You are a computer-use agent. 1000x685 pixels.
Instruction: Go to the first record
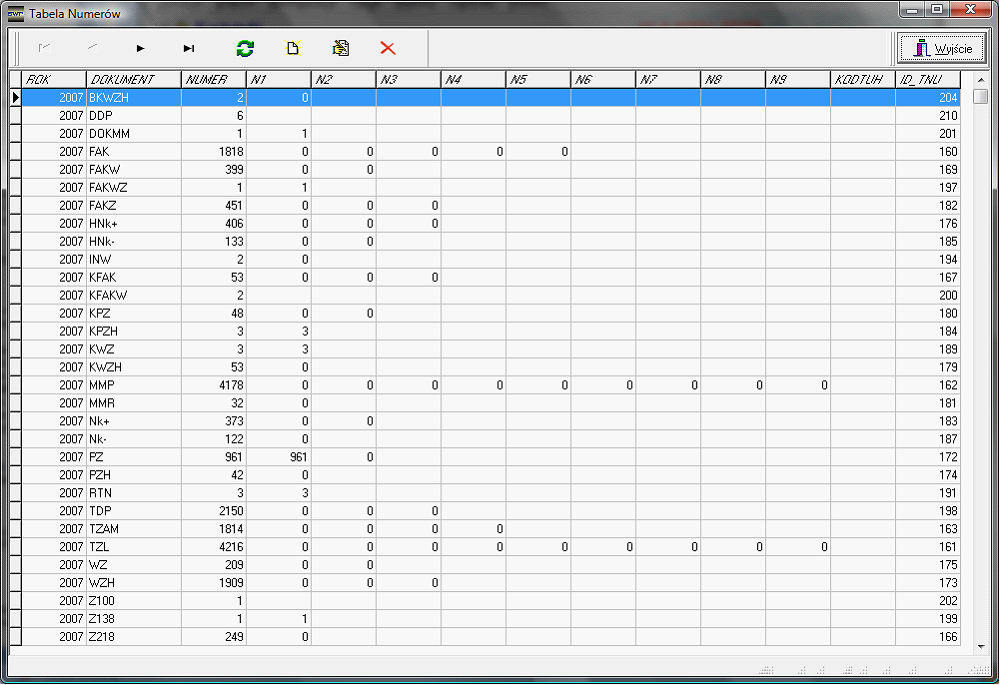point(44,48)
